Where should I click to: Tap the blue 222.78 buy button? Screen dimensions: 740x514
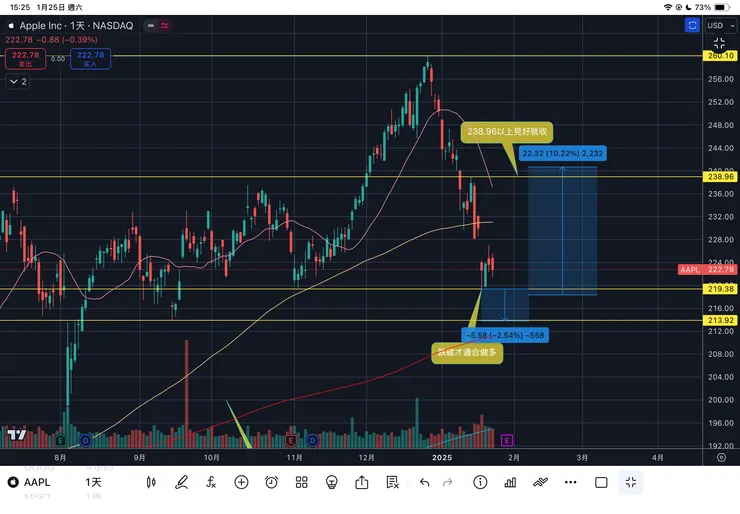coord(91,59)
